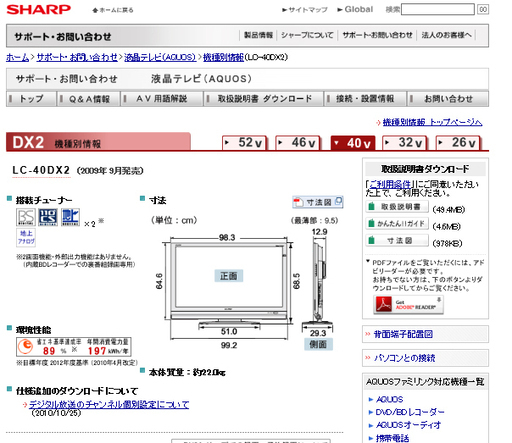This screenshot has height=443, width=512.
Task: Click the 99.2 width dimension value
Action: [x=229, y=345]
